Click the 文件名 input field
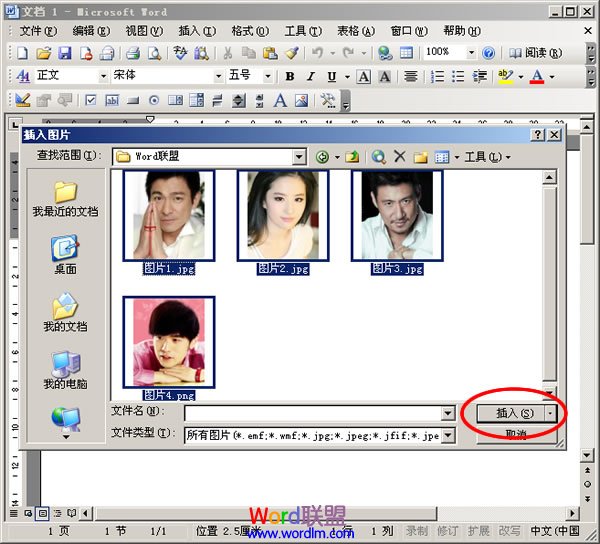The height and width of the screenshot is (544, 600). pos(313,413)
